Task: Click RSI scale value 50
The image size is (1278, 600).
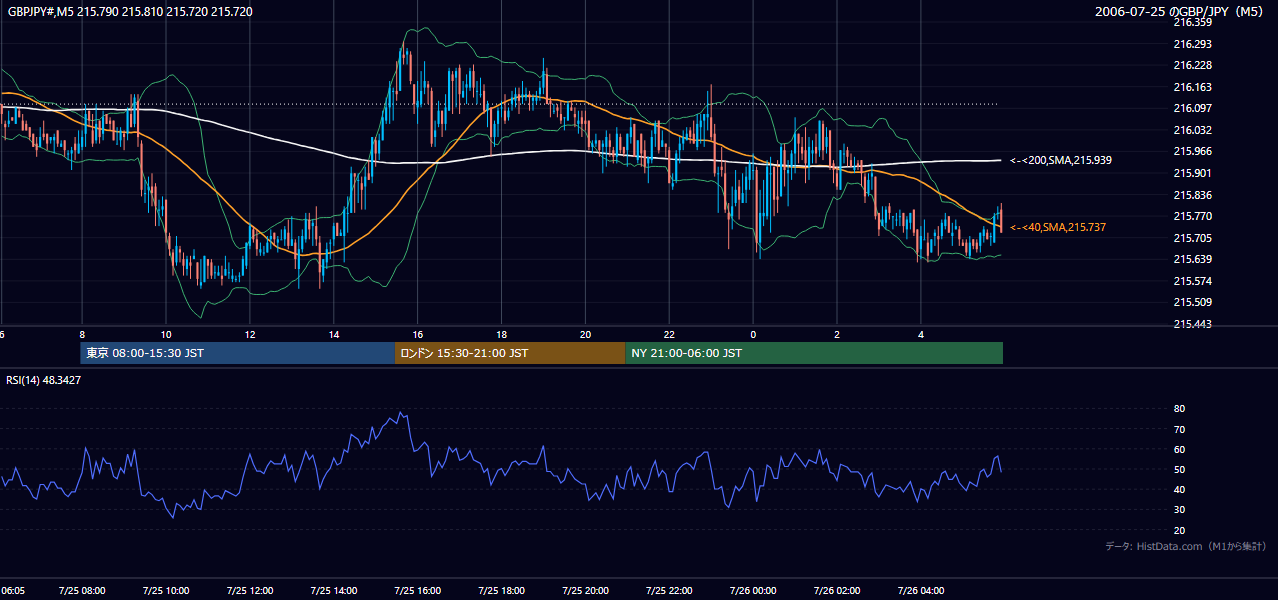Action: [1179, 469]
